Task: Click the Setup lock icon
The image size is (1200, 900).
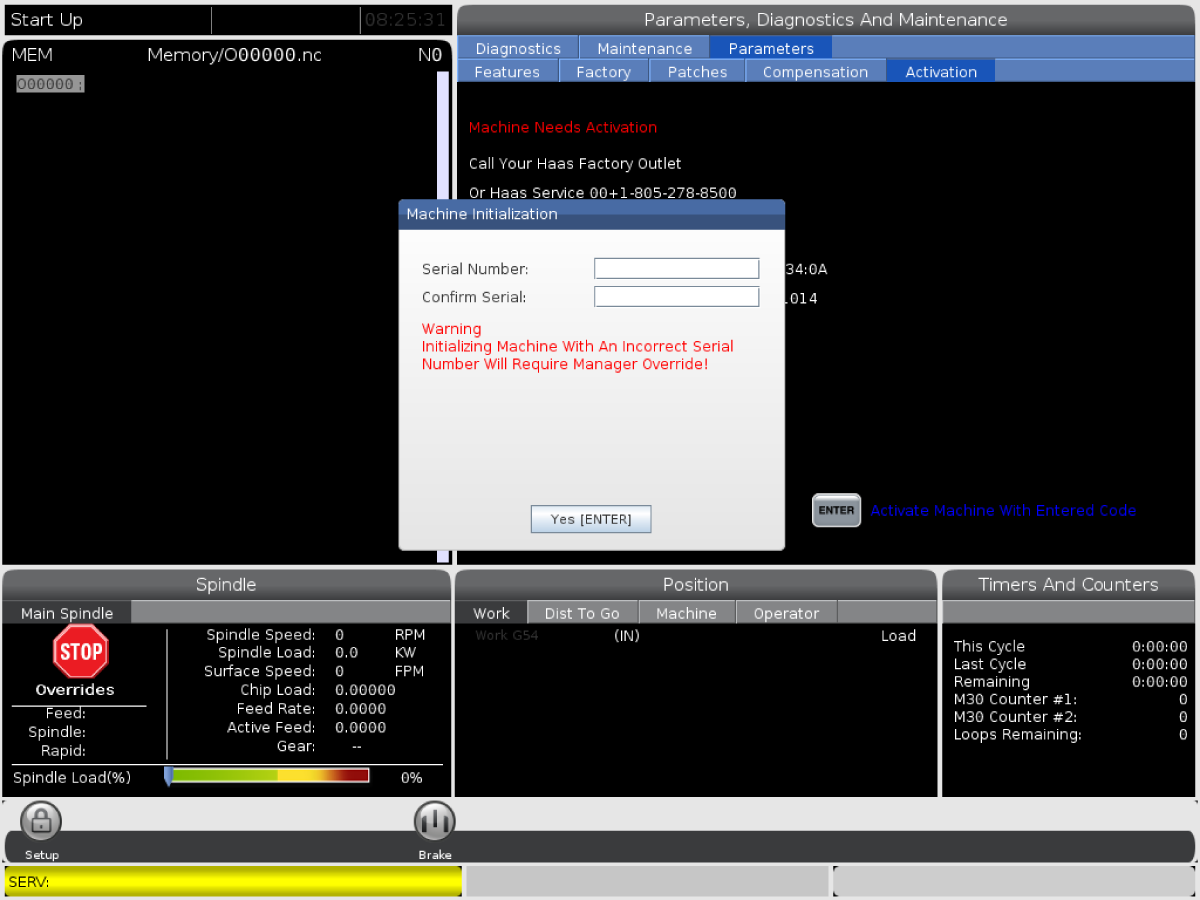Action: 41,822
